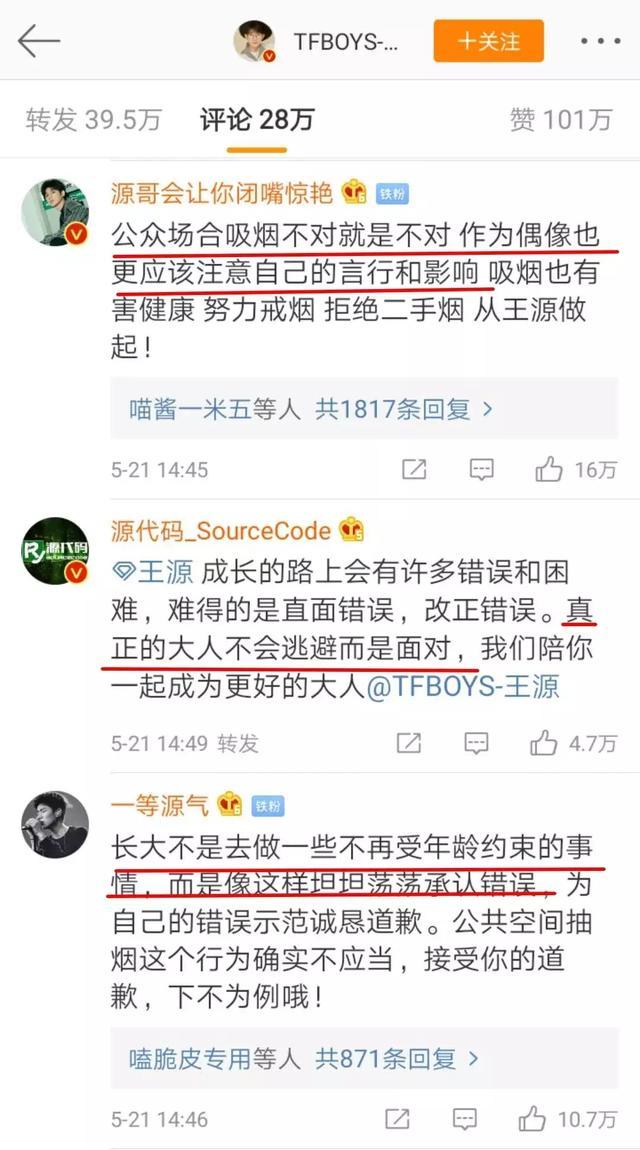The image size is (640, 1150).
Task: Open the @TFBOYS-王源 mention link
Action: (x=462, y=687)
